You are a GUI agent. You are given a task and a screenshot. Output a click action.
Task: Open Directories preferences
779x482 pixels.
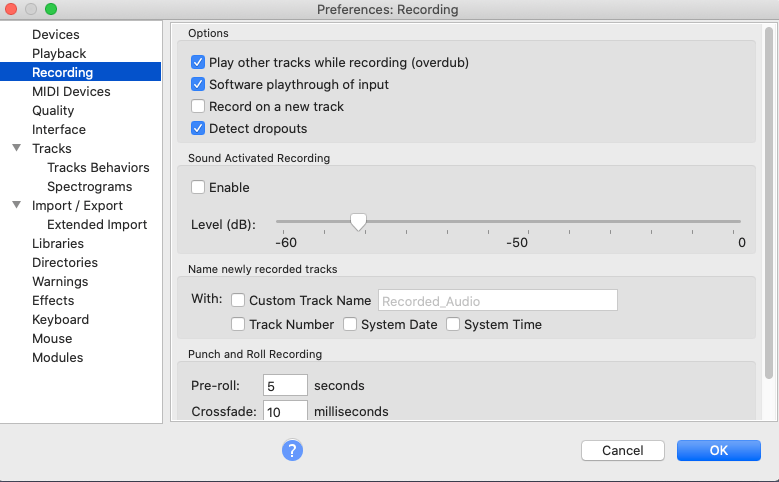pyautogui.click(x=65, y=262)
